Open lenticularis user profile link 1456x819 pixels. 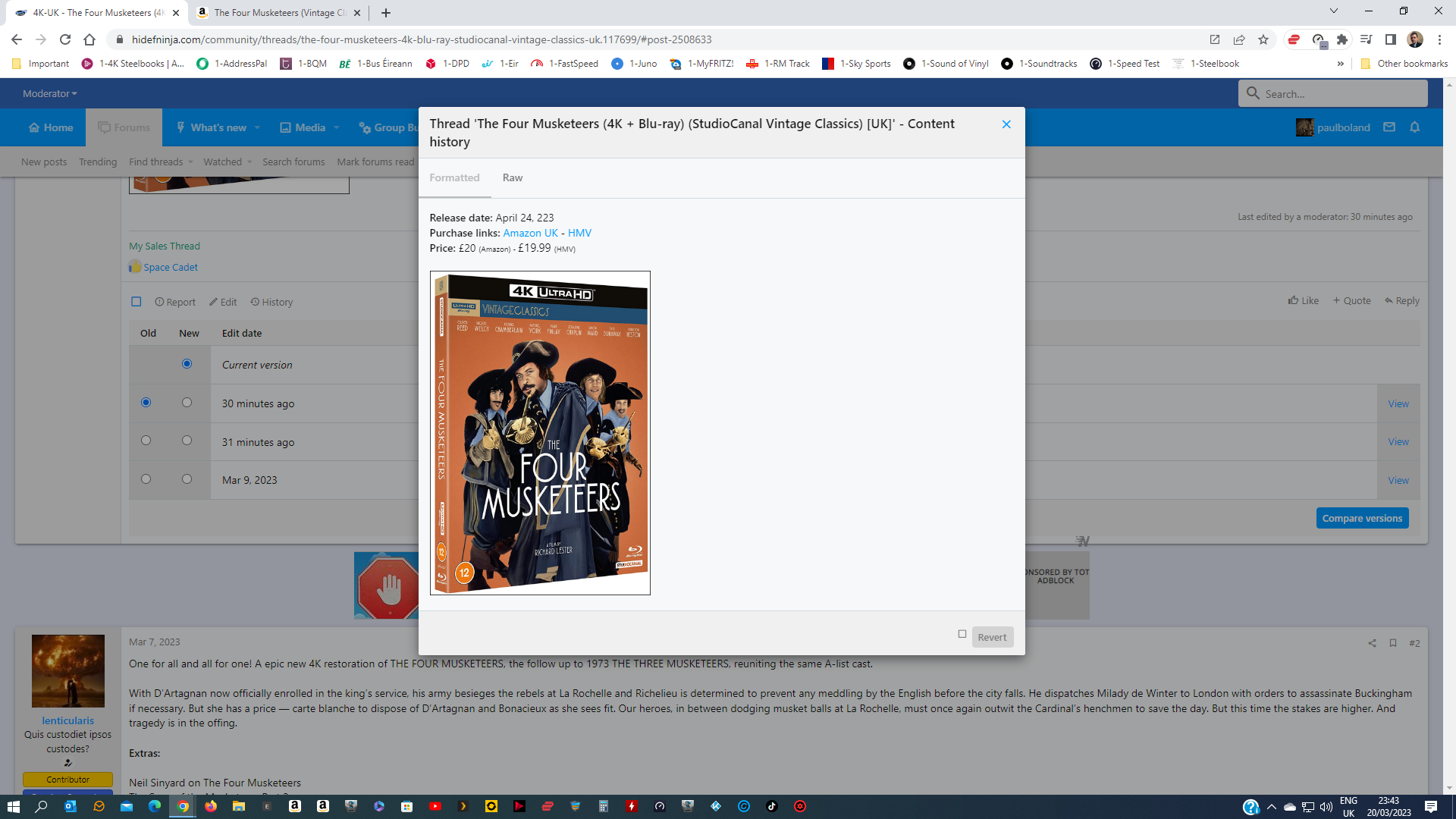[x=68, y=720]
